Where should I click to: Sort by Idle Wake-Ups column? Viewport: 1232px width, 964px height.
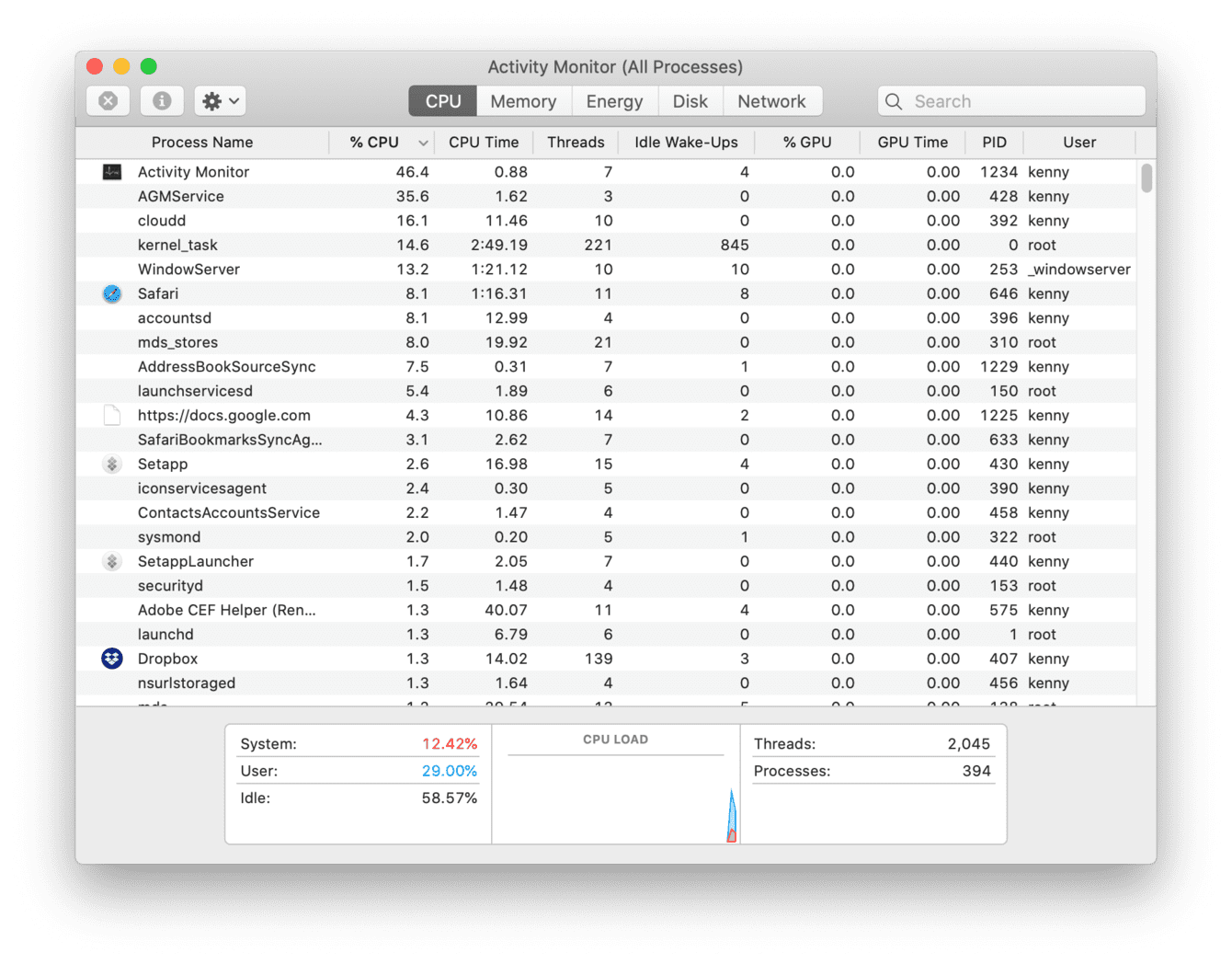pos(686,143)
